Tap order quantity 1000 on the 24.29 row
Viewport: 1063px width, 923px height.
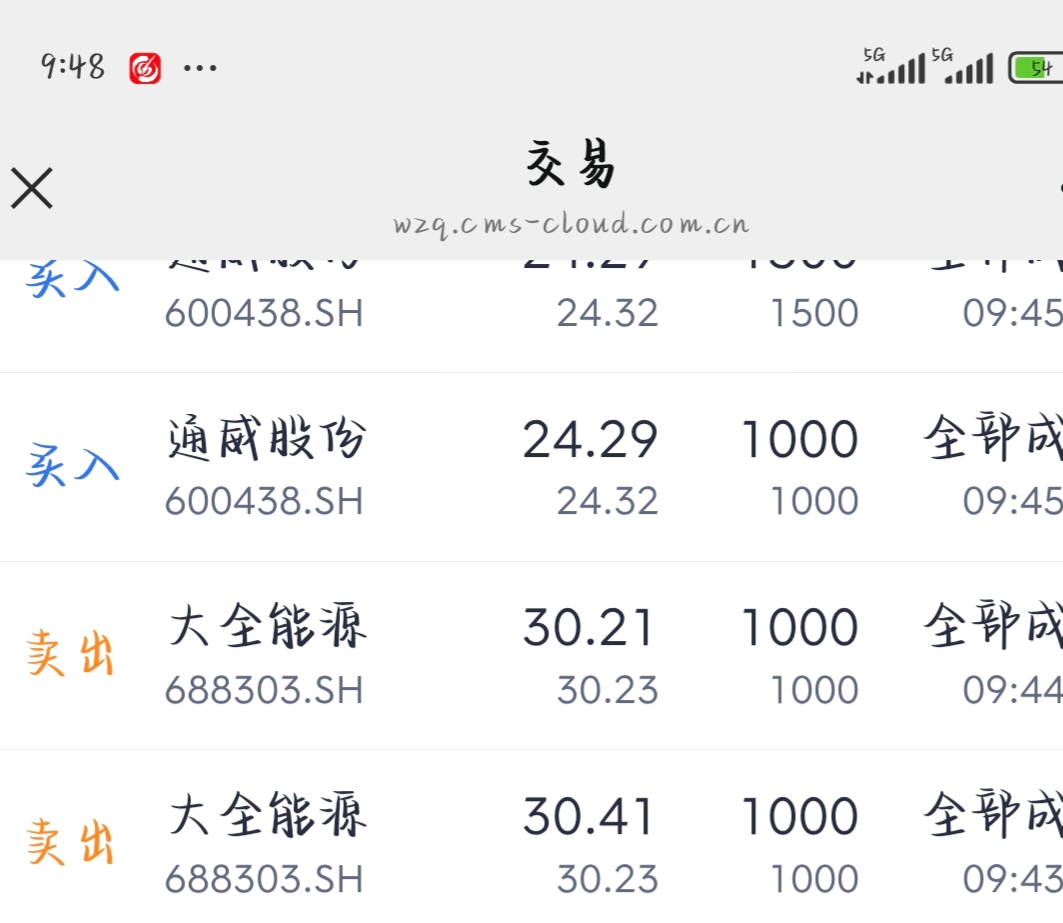point(801,439)
